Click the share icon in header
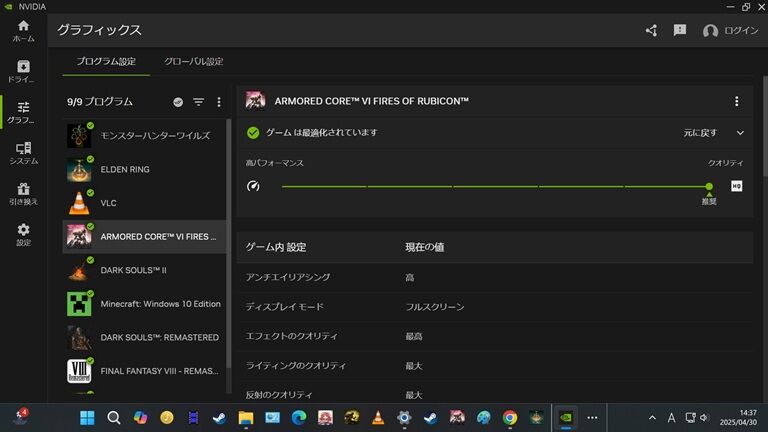The height and width of the screenshot is (432, 768). (x=651, y=31)
